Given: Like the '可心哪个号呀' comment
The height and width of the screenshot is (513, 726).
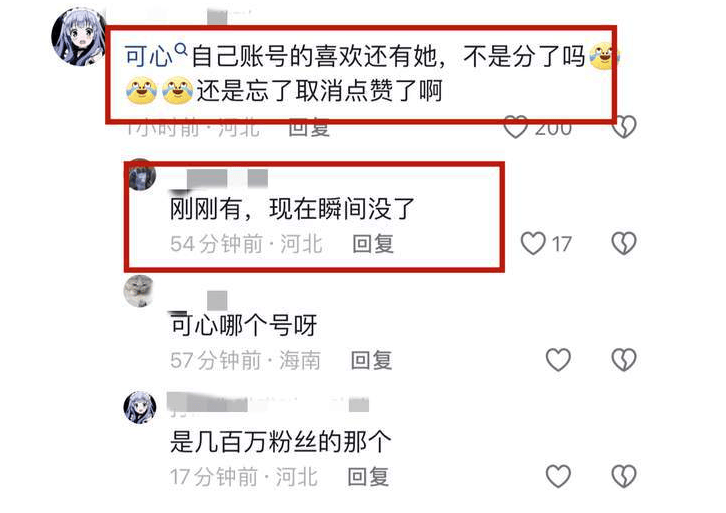Looking at the screenshot, I should [x=558, y=360].
